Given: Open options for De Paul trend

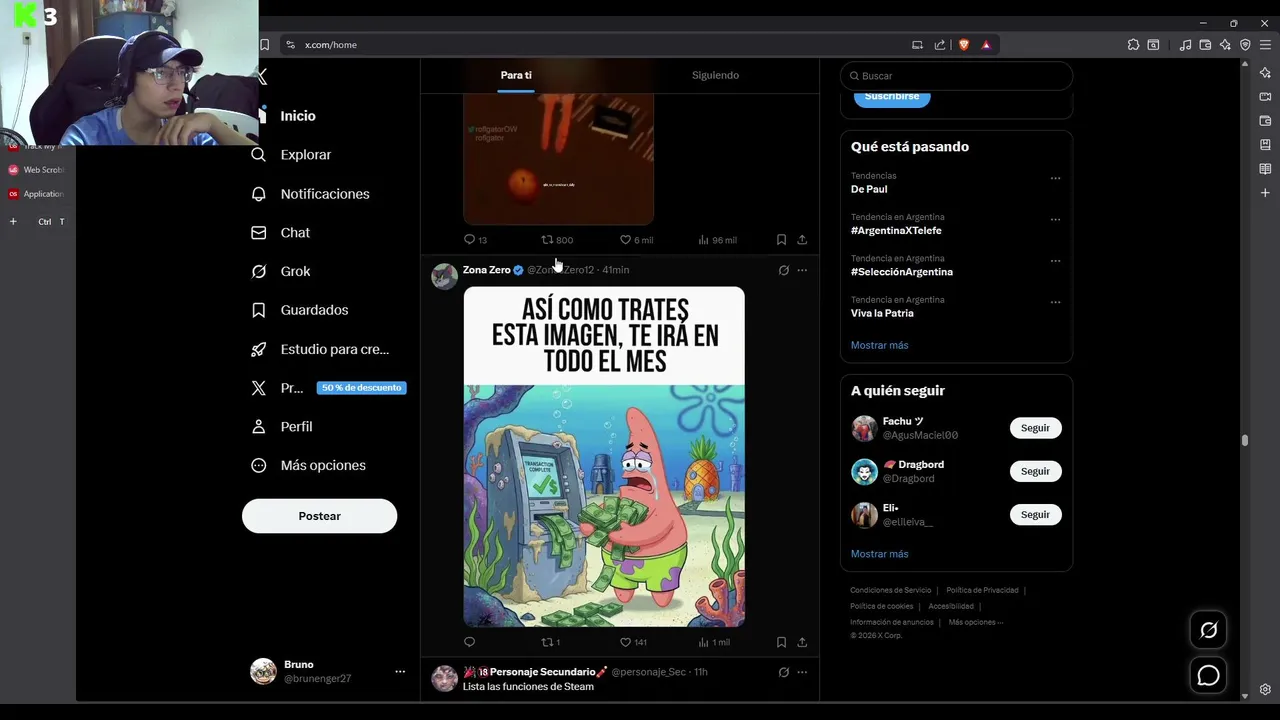Looking at the screenshot, I should pyautogui.click(x=1055, y=178).
